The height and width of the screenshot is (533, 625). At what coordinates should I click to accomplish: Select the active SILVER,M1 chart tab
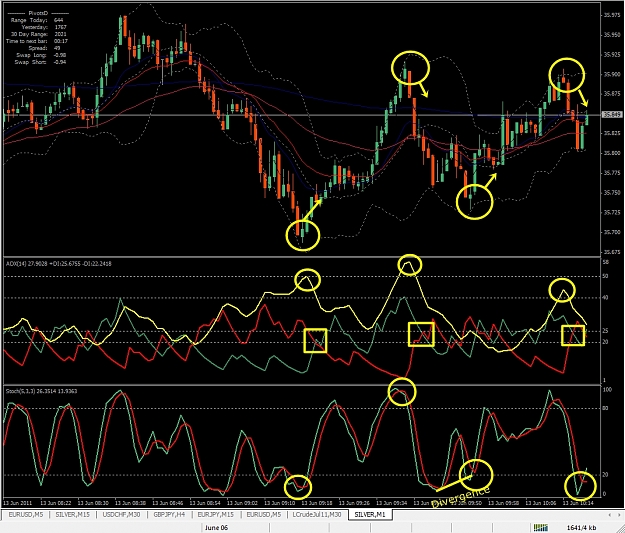pyautogui.click(x=370, y=515)
